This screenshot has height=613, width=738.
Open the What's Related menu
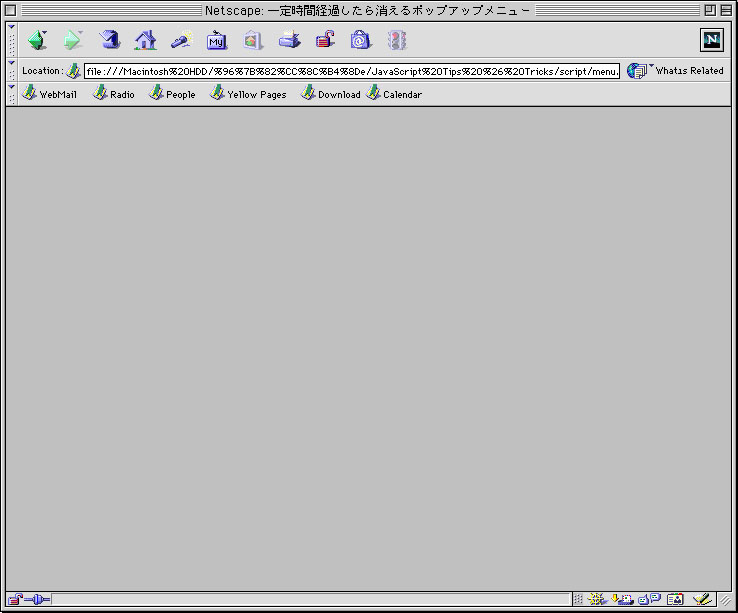tap(675, 71)
